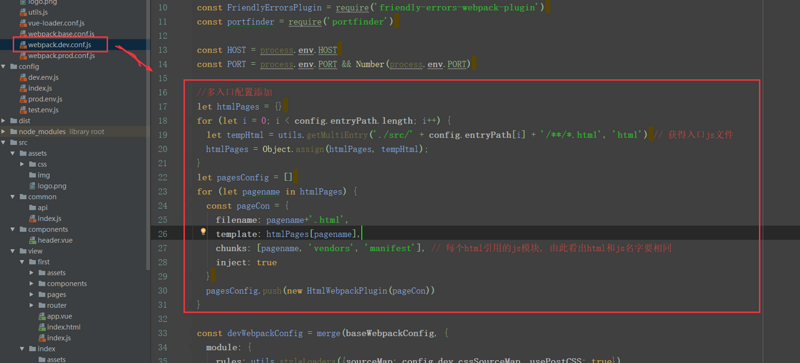Click the prod.env.js file icon
Image resolution: width=800 pixels, height=363 pixels.
click(x=23, y=99)
